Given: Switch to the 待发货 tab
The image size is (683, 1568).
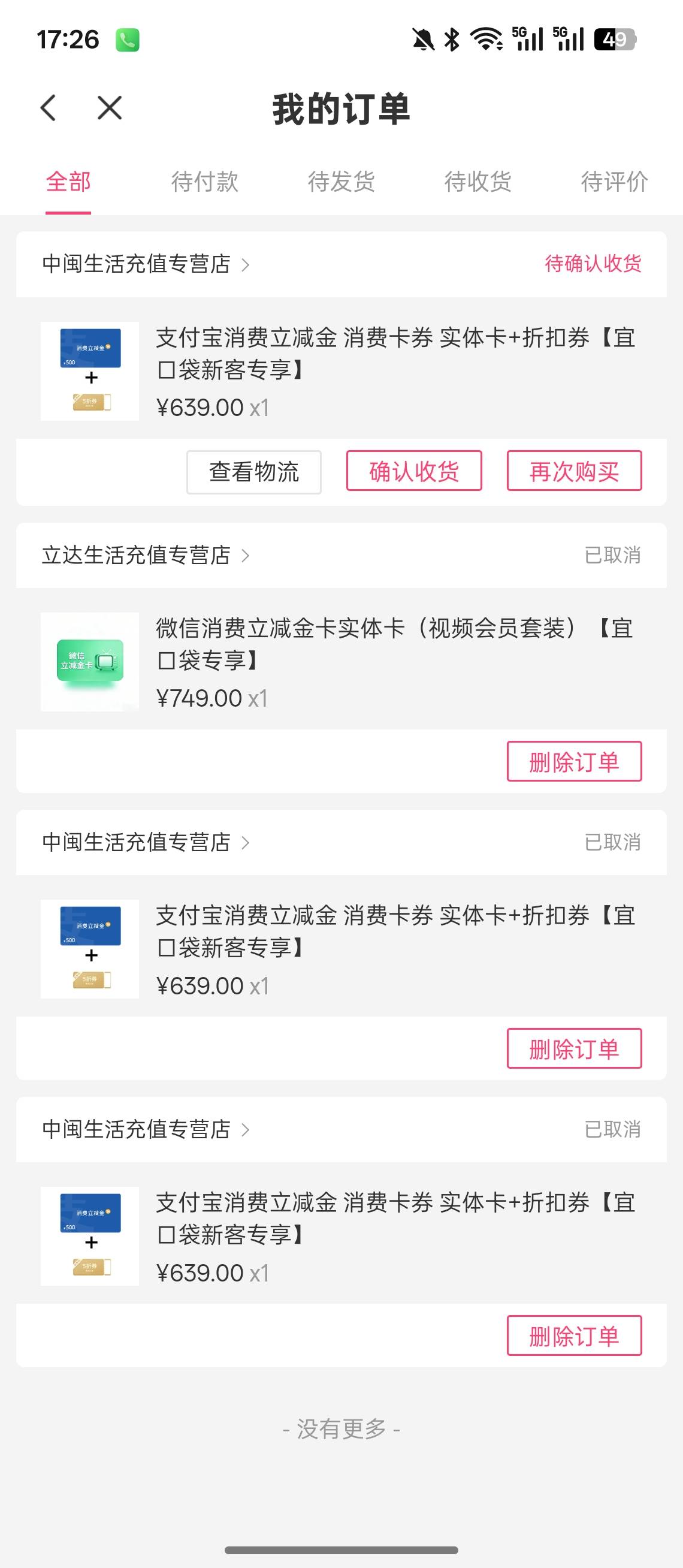Looking at the screenshot, I should click(341, 182).
